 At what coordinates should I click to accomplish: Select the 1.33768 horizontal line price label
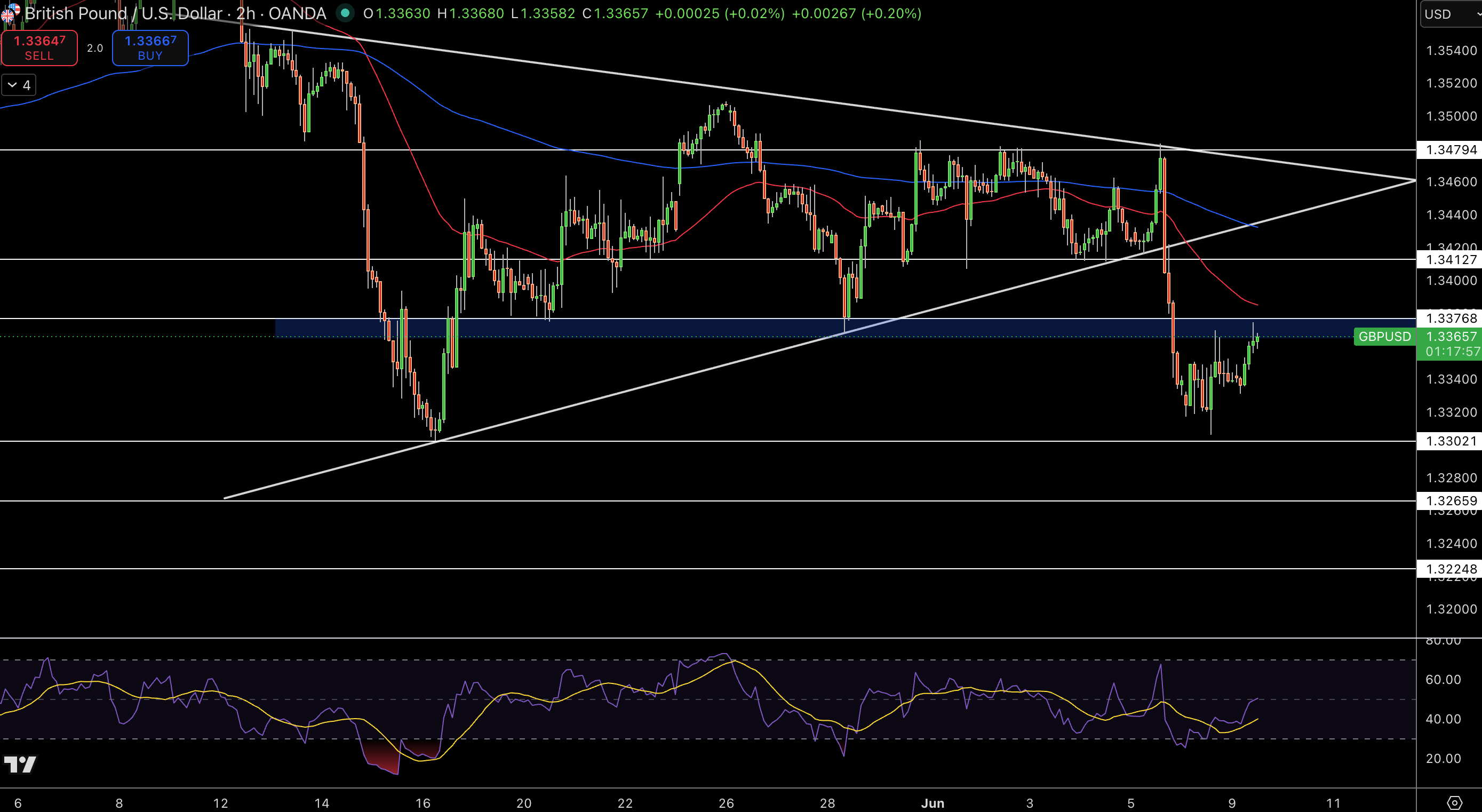[1449, 319]
